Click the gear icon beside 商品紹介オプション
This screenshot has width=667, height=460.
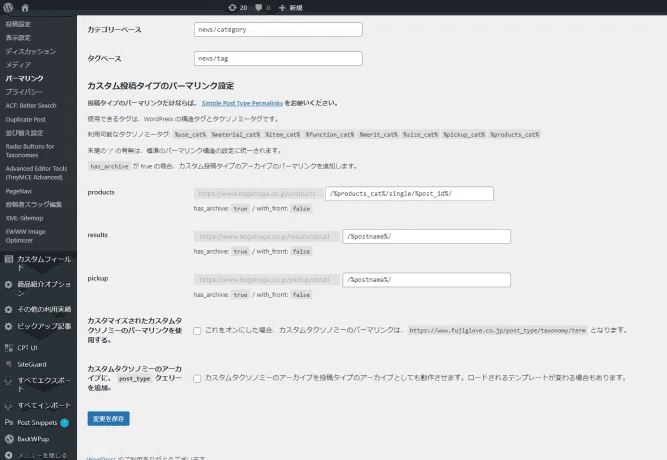pyautogui.click(x=9, y=284)
